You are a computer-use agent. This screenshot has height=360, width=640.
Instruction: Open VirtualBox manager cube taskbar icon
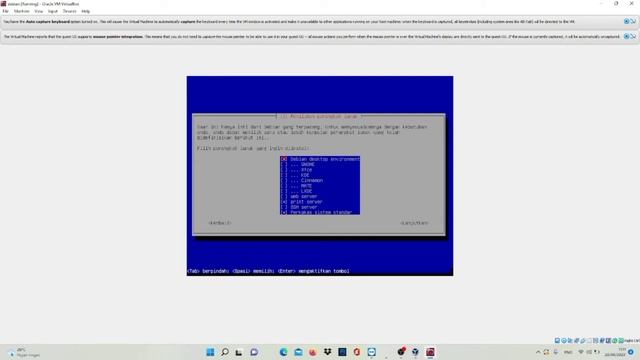pyautogui.click(x=416, y=352)
